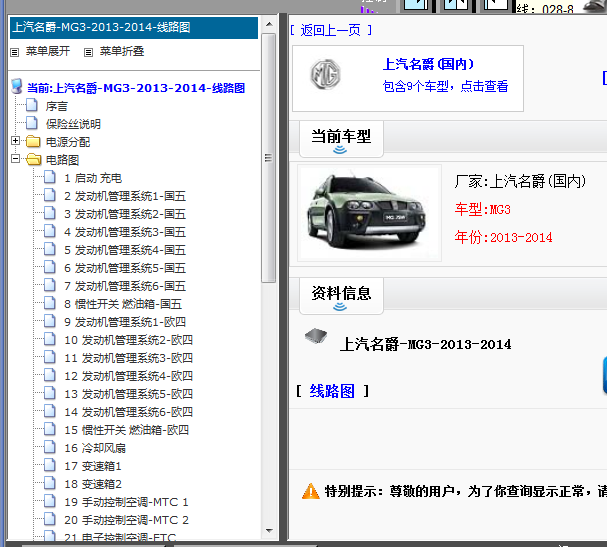Click the page icon for 1 启动 充电
Screen dimensions: 607x547
(x=50, y=177)
